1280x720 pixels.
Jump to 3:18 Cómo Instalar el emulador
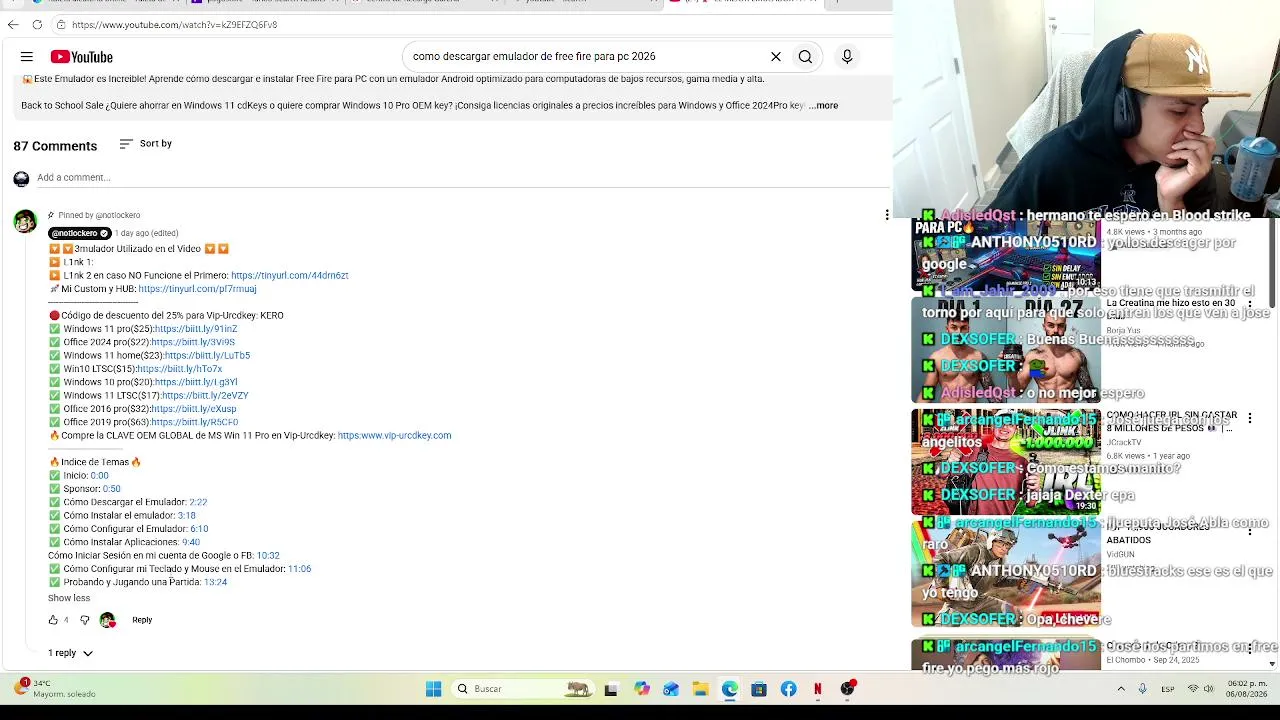click(x=186, y=516)
